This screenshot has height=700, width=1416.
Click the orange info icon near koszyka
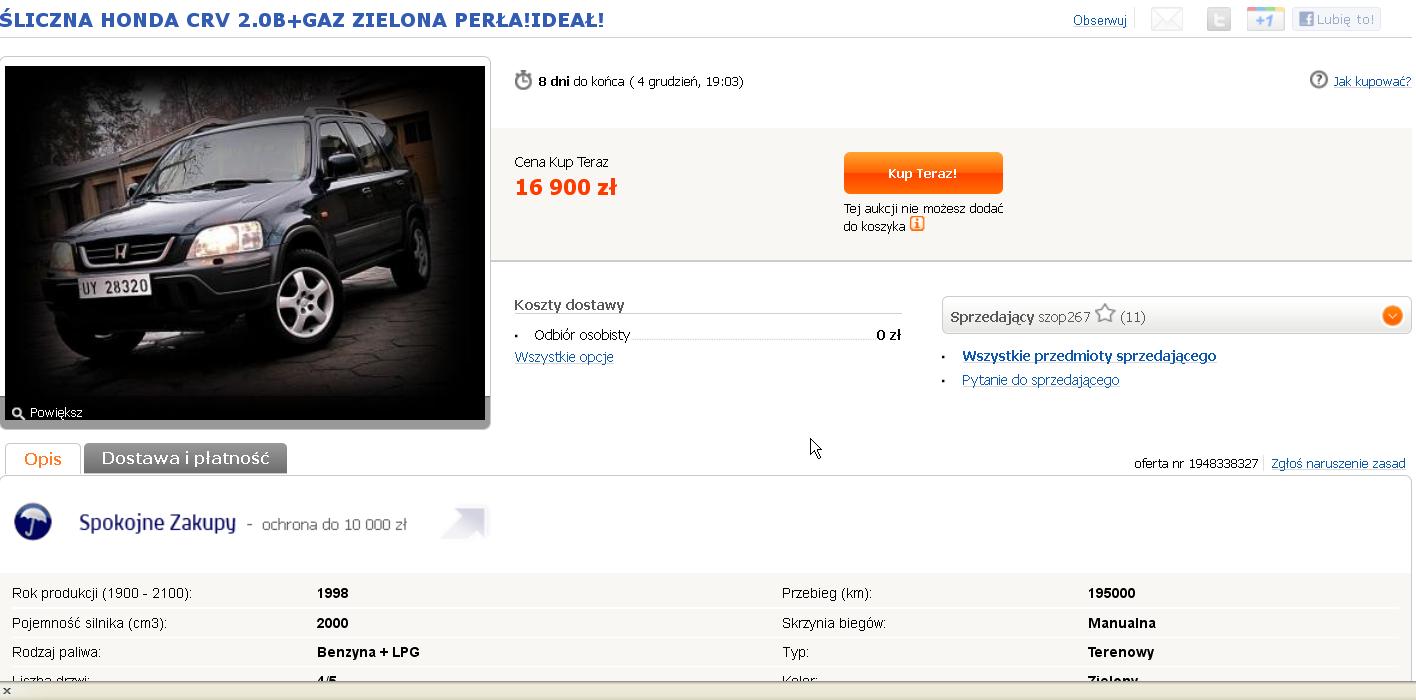tap(917, 225)
